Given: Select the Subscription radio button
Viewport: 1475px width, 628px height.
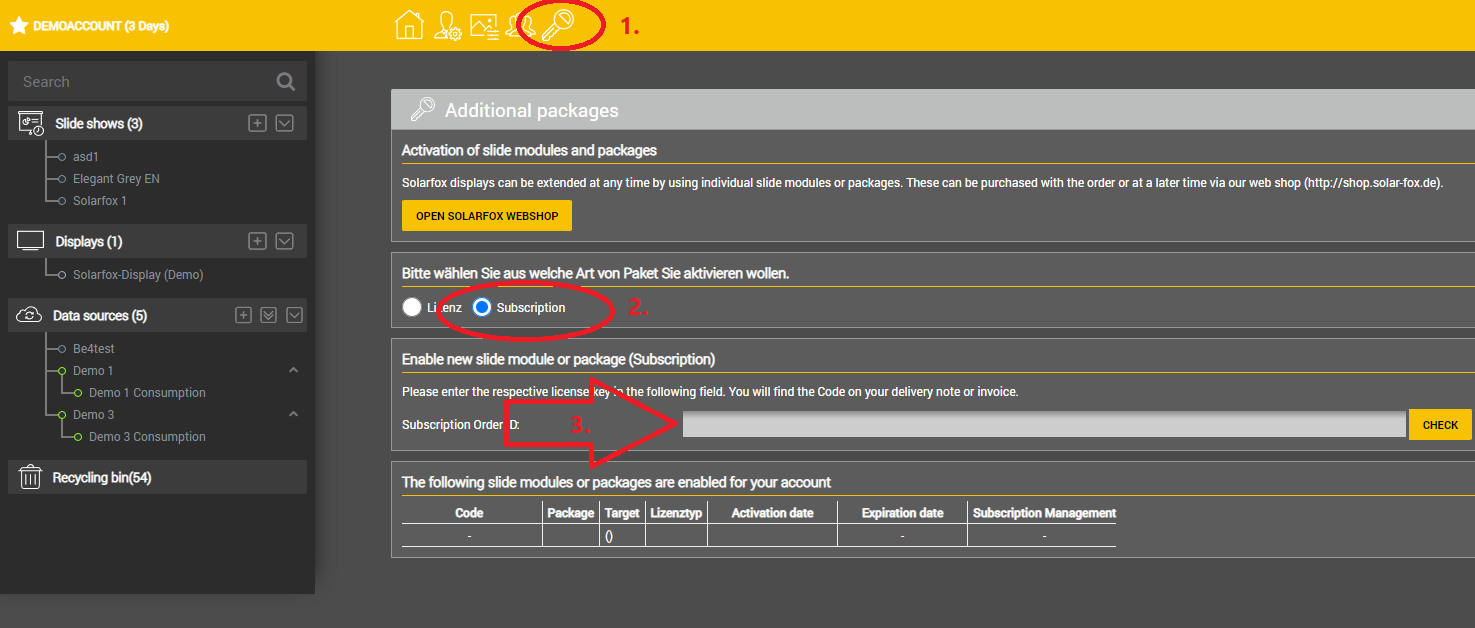Looking at the screenshot, I should point(482,307).
